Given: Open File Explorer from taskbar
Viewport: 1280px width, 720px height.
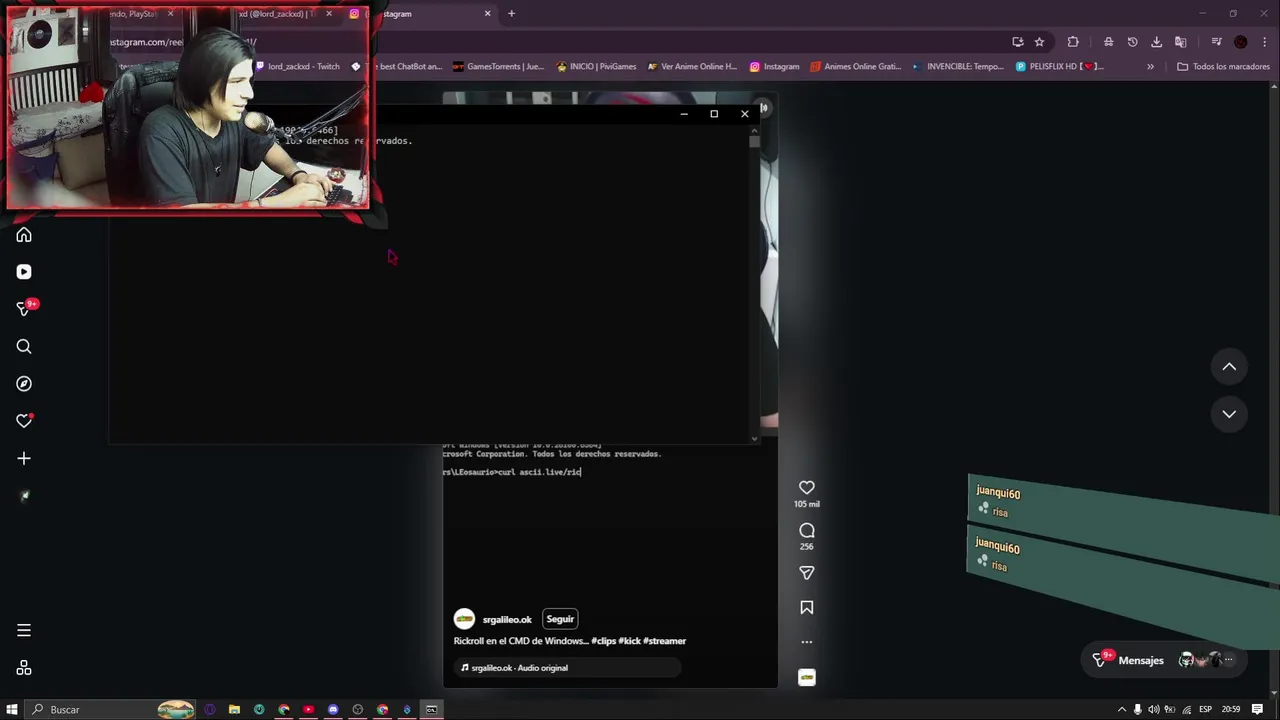Looking at the screenshot, I should 234,710.
